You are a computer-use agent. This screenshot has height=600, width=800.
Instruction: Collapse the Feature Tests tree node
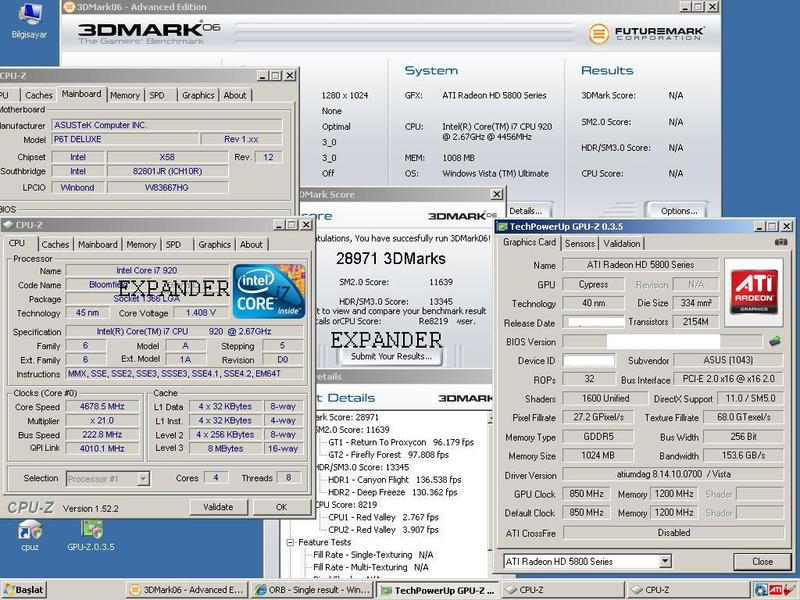(x=290, y=542)
